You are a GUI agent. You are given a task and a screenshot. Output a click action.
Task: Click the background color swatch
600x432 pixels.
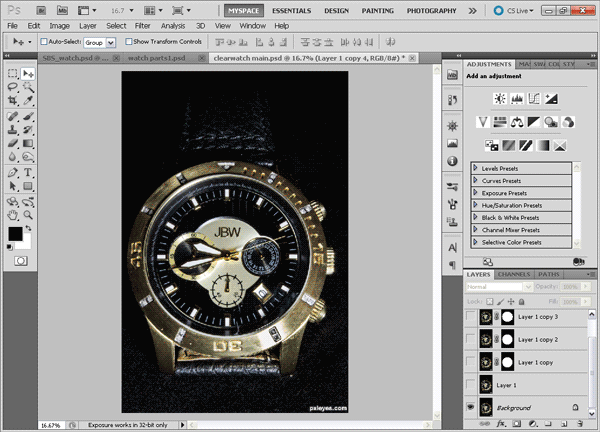(x=25, y=244)
